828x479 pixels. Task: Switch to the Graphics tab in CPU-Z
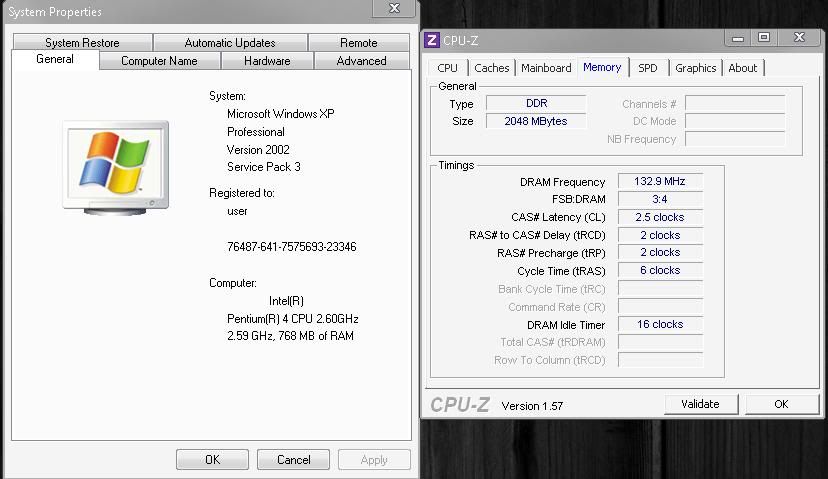[695, 68]
